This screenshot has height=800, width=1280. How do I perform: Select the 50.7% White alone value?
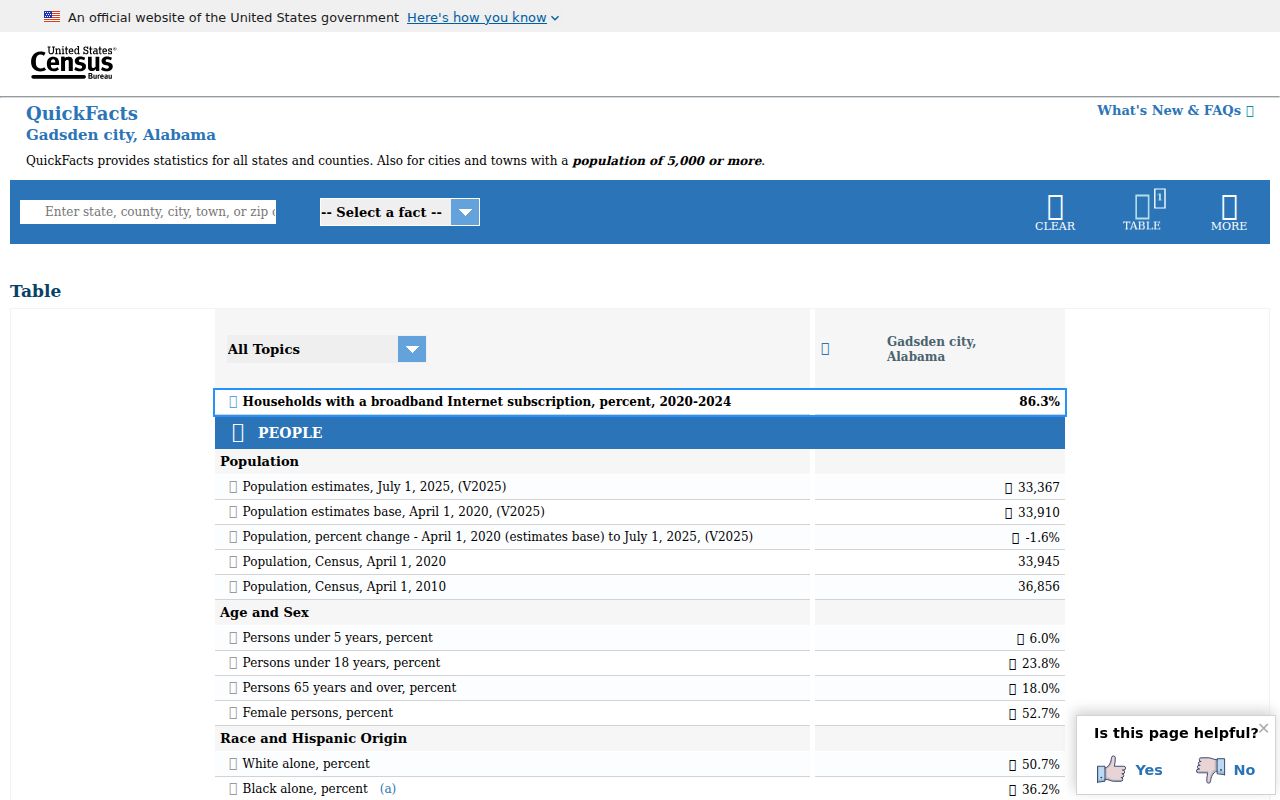pos(1041,765)
